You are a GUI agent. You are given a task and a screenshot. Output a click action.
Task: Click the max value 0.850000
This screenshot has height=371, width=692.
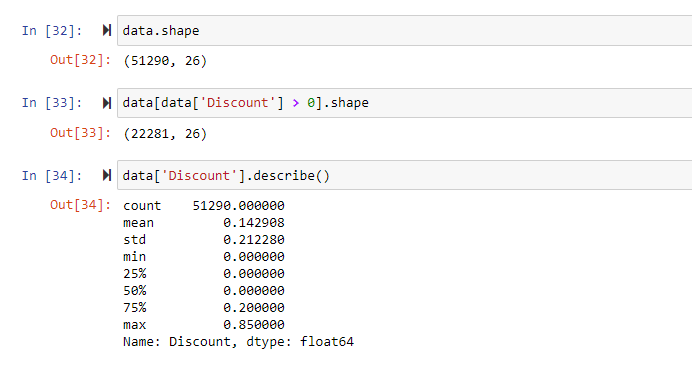coord(254,325)
